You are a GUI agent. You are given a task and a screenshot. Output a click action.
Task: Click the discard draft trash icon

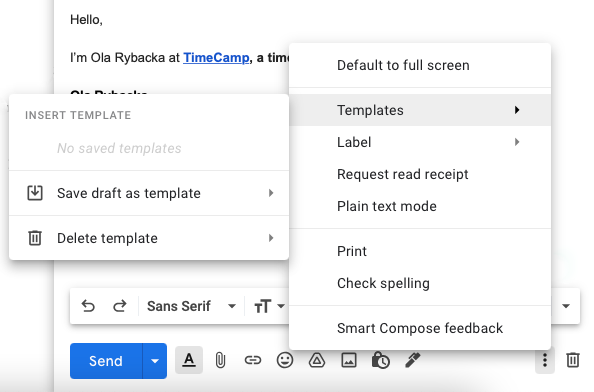573,360
